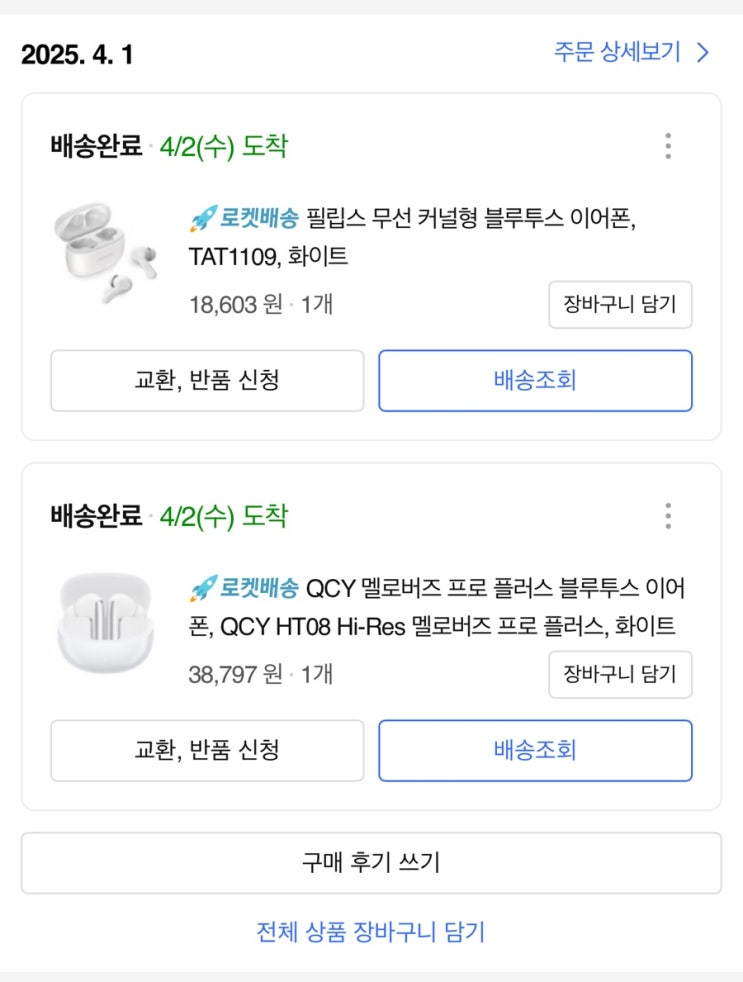Select 교환, 반품 신청 for the QCY earbuds

tap(207, 750)
